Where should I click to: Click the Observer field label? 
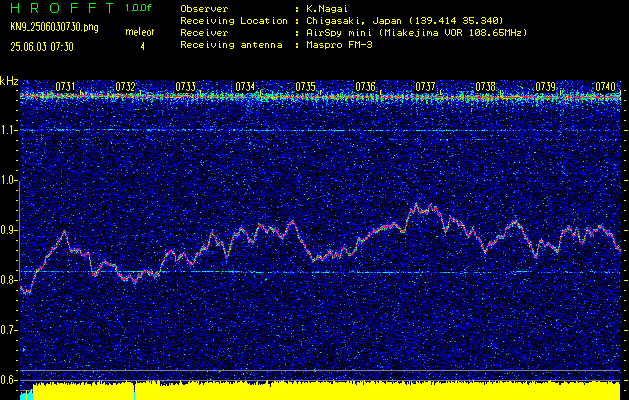coord(204,9)
